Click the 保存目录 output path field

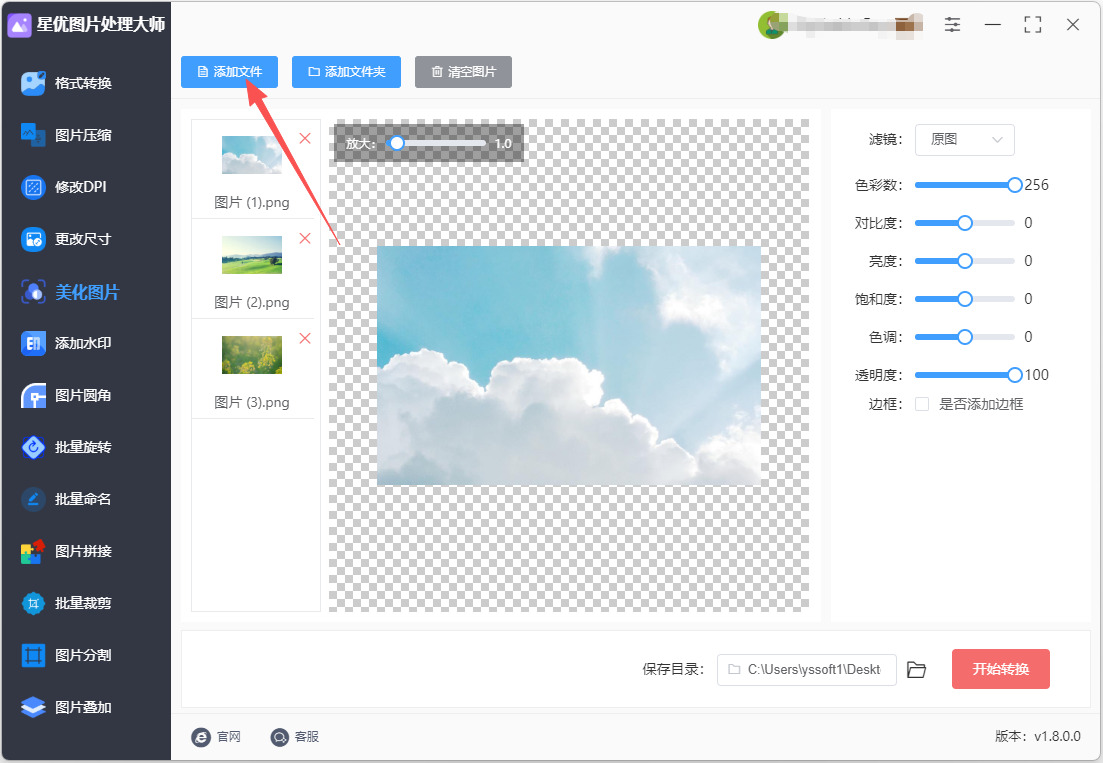[807, 669]
